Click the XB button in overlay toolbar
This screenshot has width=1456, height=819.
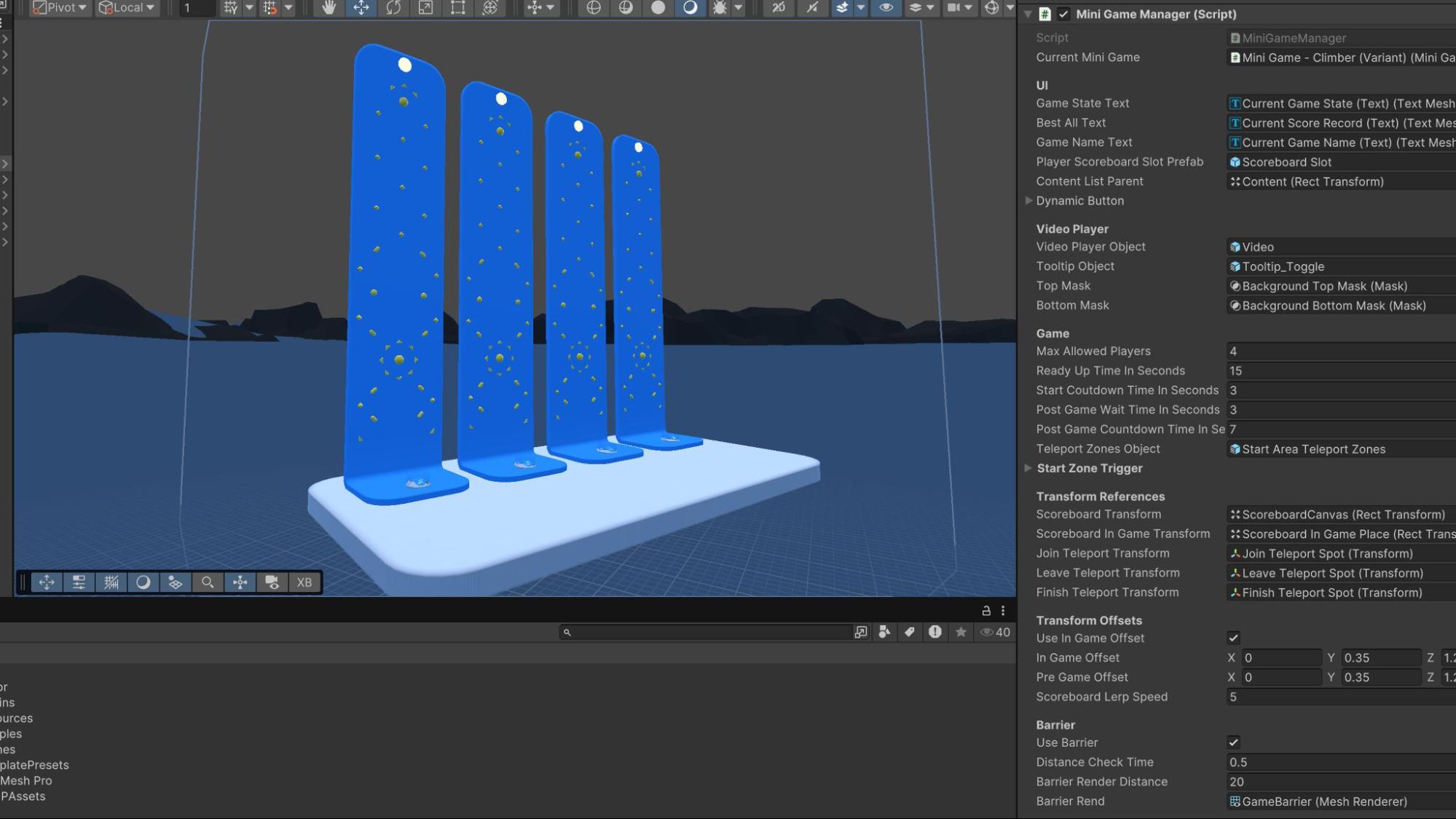coord(304,582)
